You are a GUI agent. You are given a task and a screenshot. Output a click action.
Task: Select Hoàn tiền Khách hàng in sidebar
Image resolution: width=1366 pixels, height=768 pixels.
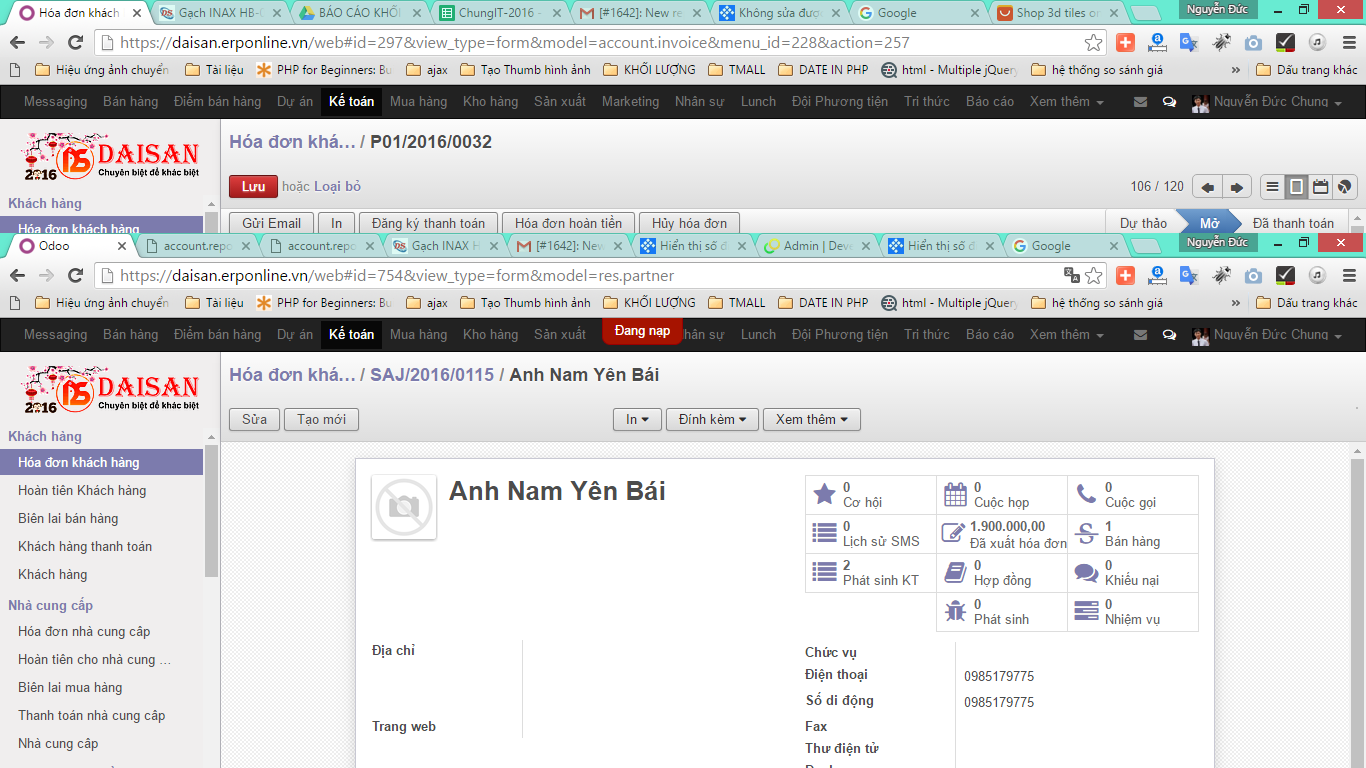[x=82, y=491]
